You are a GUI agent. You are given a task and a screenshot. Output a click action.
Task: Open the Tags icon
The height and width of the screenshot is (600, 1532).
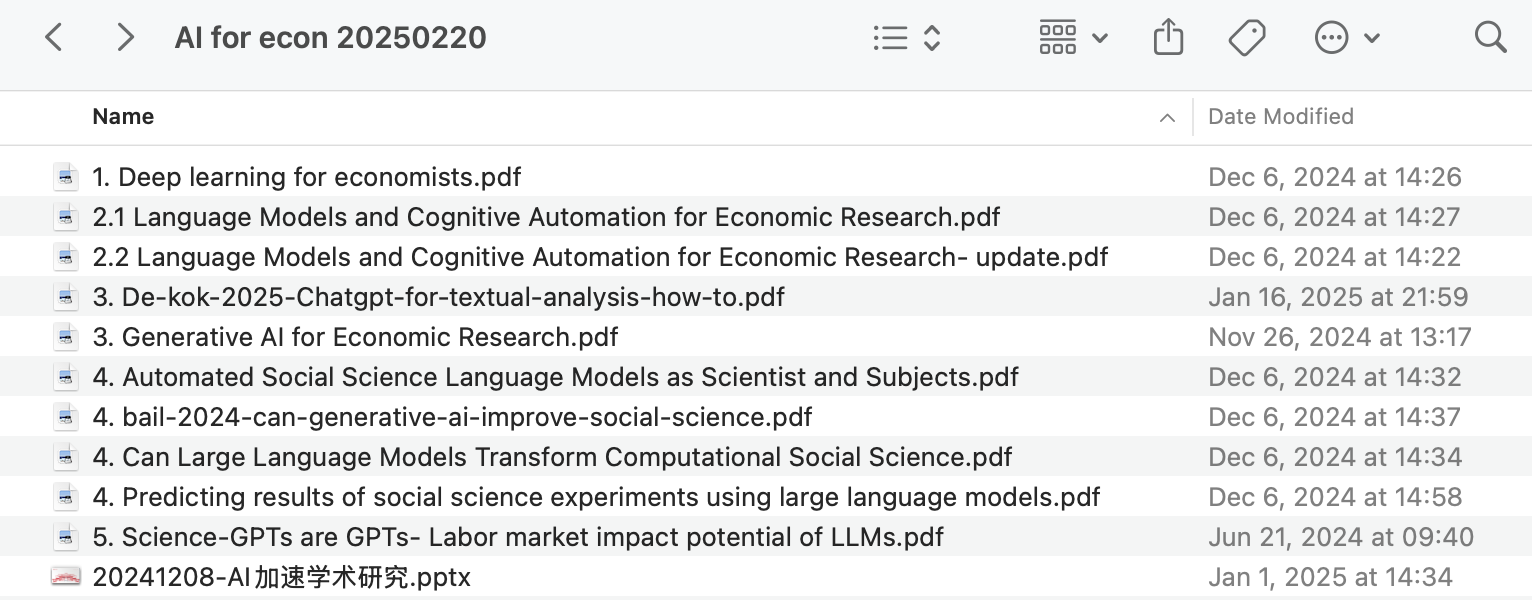[x=1247, y=38]
